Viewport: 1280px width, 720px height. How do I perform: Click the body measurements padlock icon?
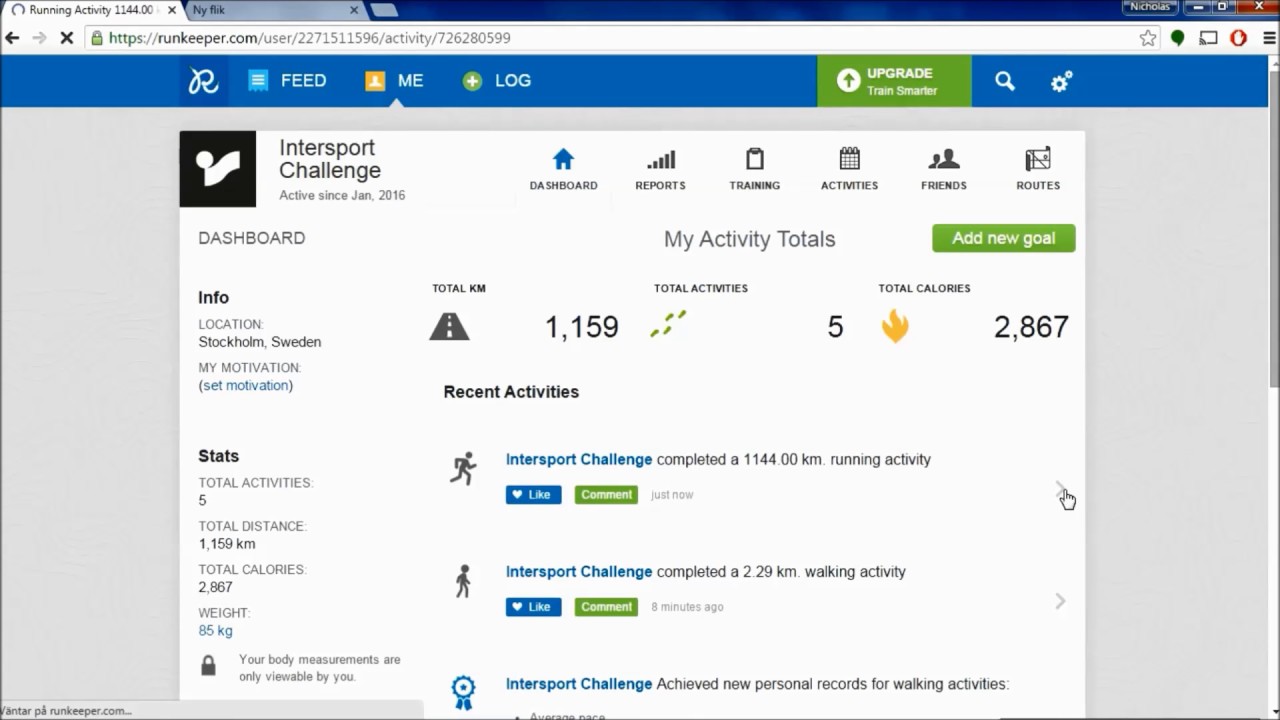click(x=208, y=665)
